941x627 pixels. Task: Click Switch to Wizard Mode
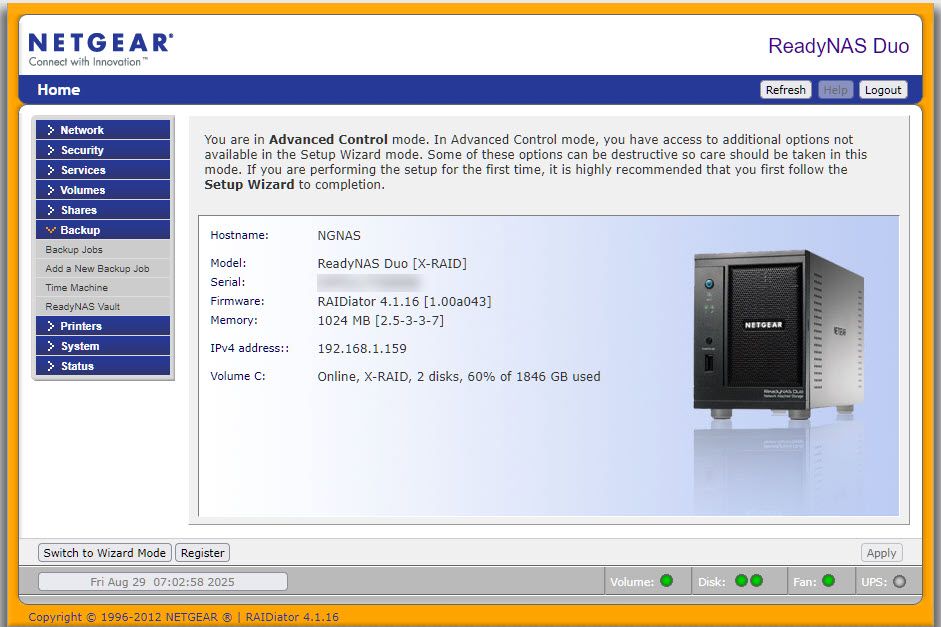104,553
